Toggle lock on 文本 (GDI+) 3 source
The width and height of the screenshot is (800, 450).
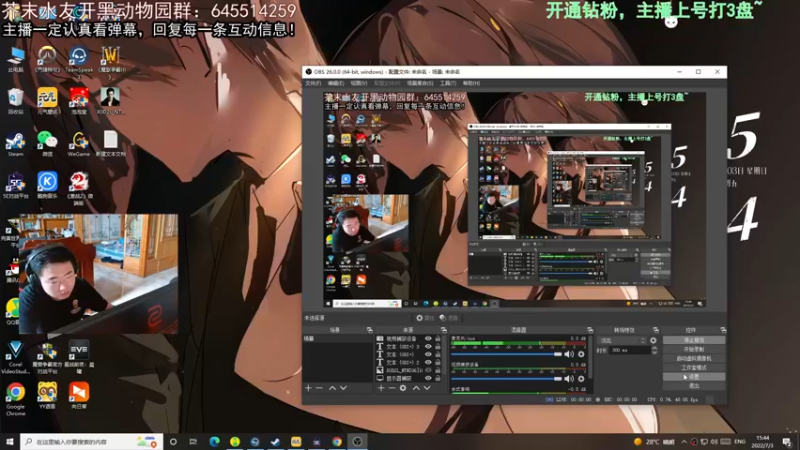(438, 346)
